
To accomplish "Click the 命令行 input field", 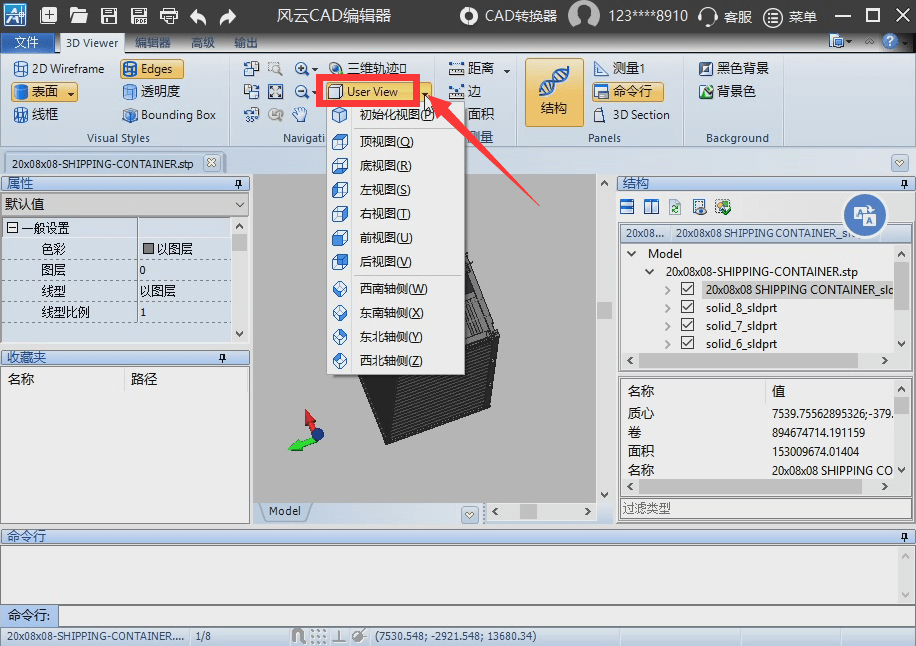I will 485,615.
